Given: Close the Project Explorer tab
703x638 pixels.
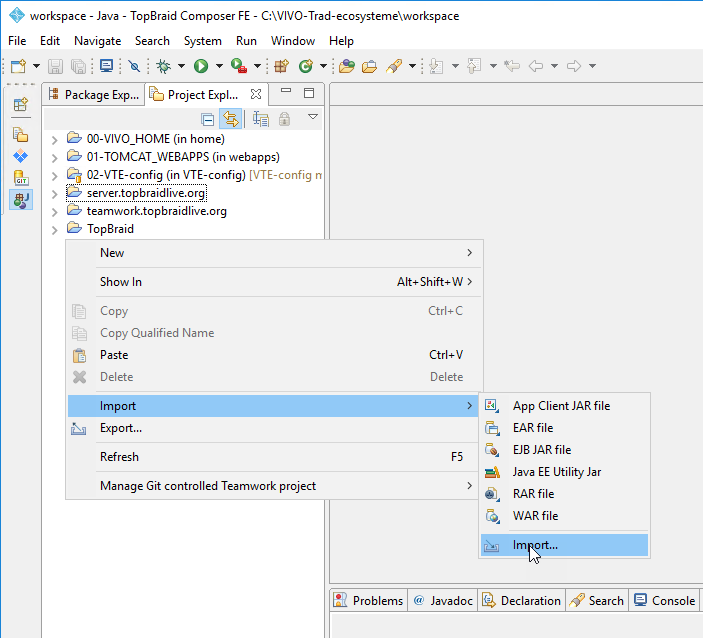Looking at the screenshot, I should [256, 94].
